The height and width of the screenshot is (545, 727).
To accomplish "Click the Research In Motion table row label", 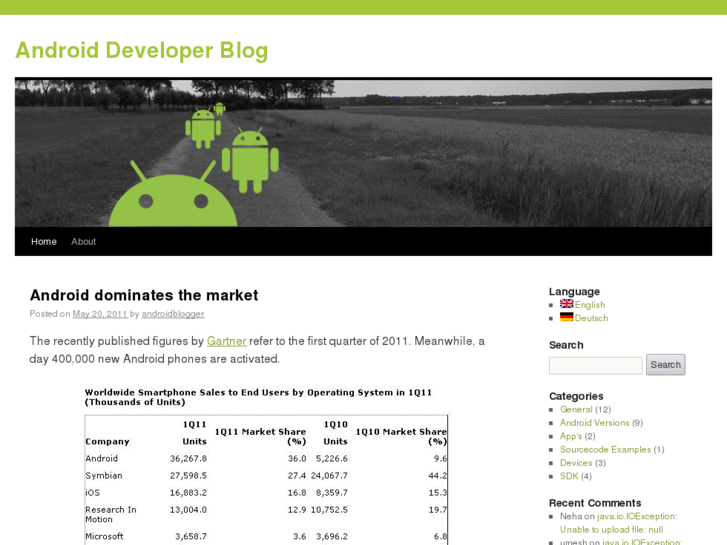I will click(111, 514).
